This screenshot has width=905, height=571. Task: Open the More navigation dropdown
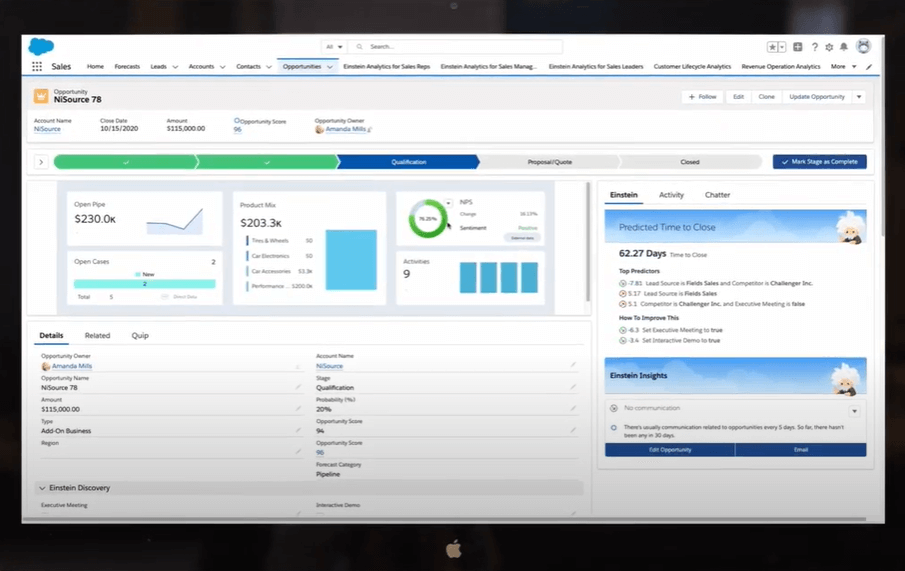[843, 66]
